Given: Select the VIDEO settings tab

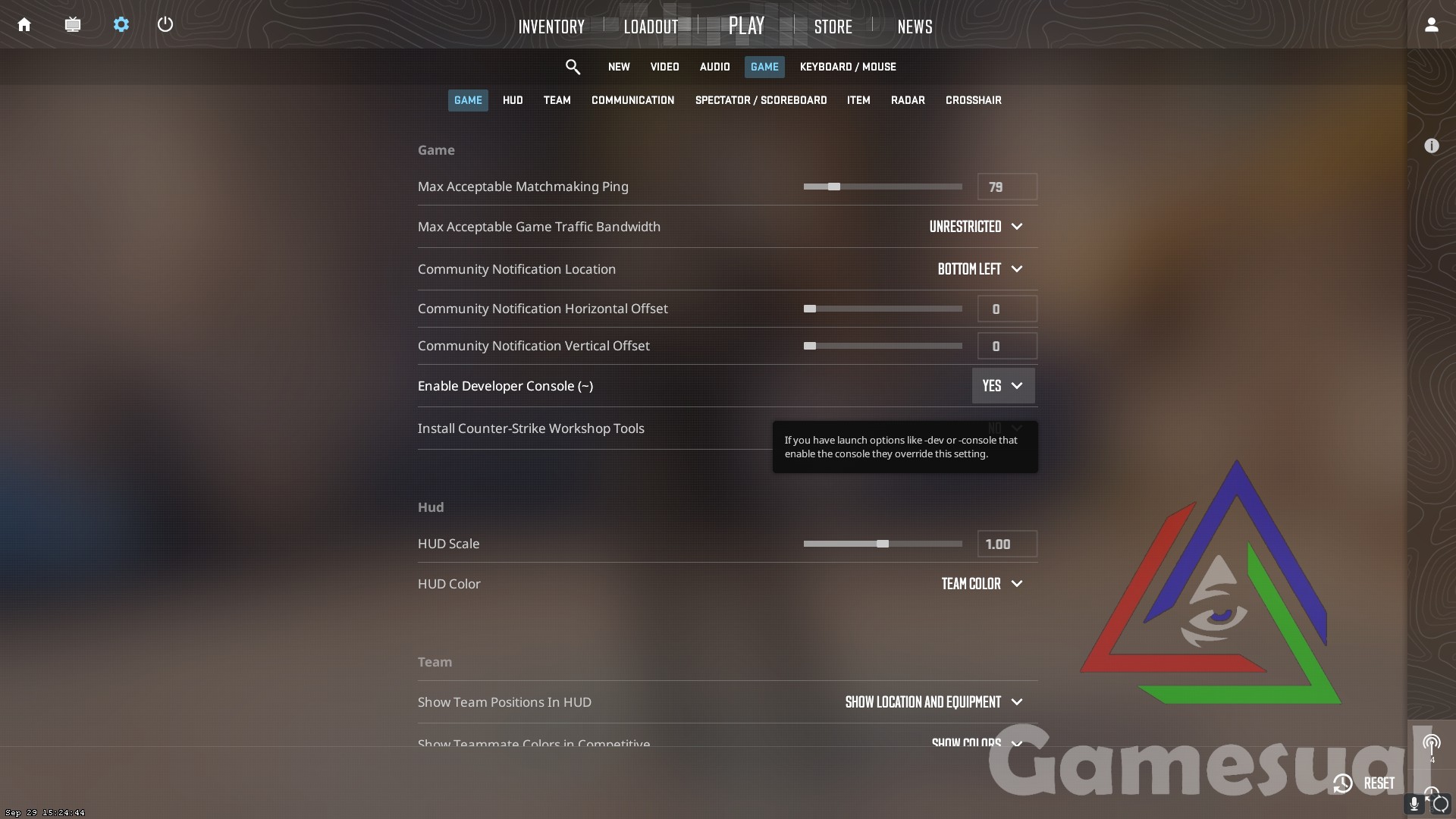Looking at the screenshot, I should [x=664, y=66].
